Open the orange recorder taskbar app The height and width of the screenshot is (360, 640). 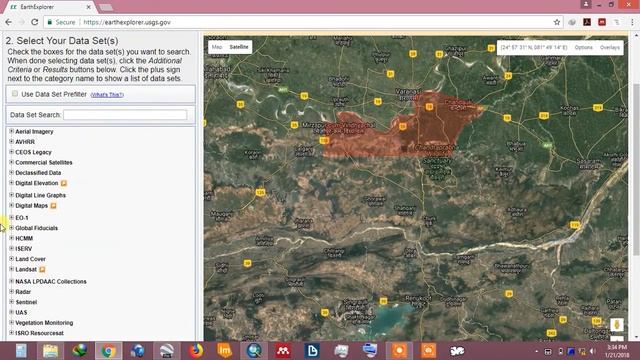[x=399, y=351]
